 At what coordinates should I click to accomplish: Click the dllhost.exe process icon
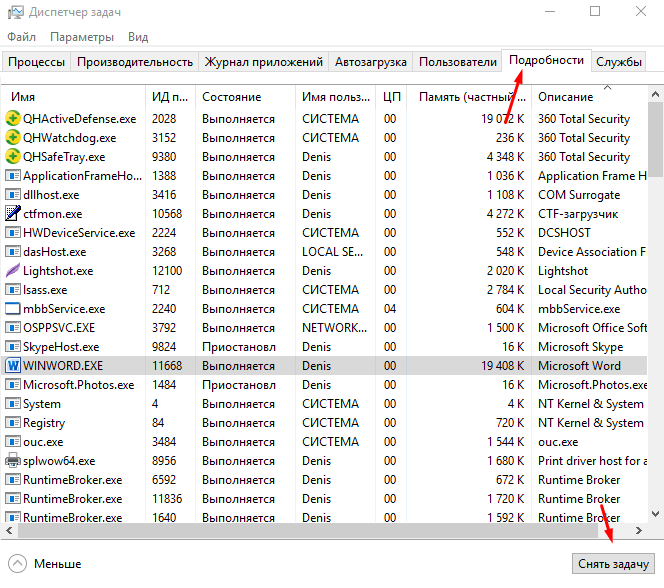tap(13, 195)
